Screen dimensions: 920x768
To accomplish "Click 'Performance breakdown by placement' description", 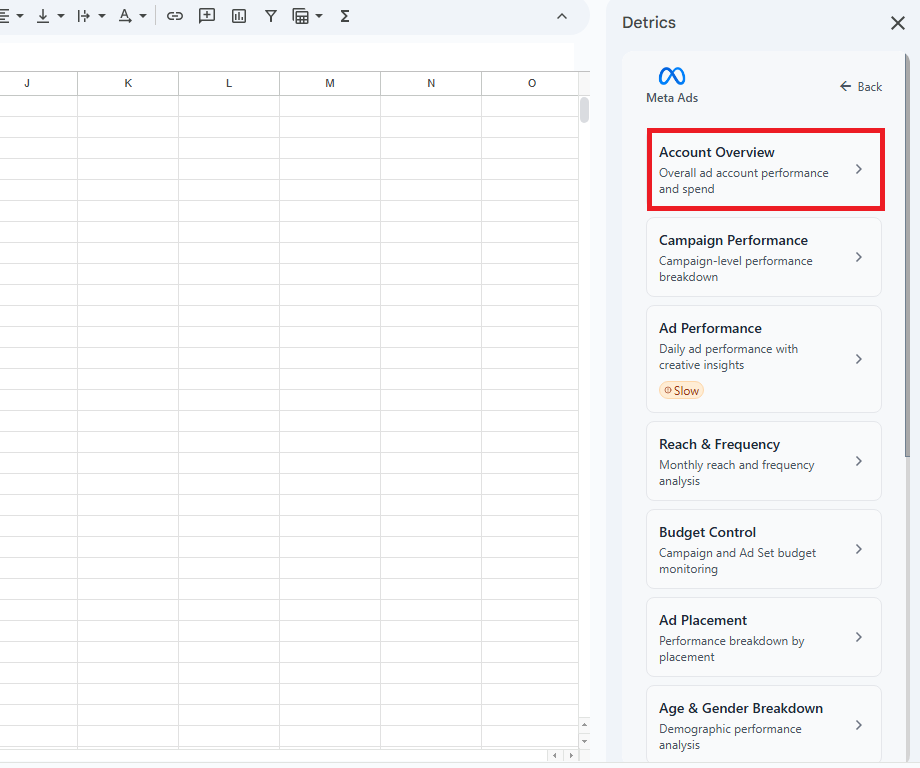I will pyautogui.click(x=732, y=649).
